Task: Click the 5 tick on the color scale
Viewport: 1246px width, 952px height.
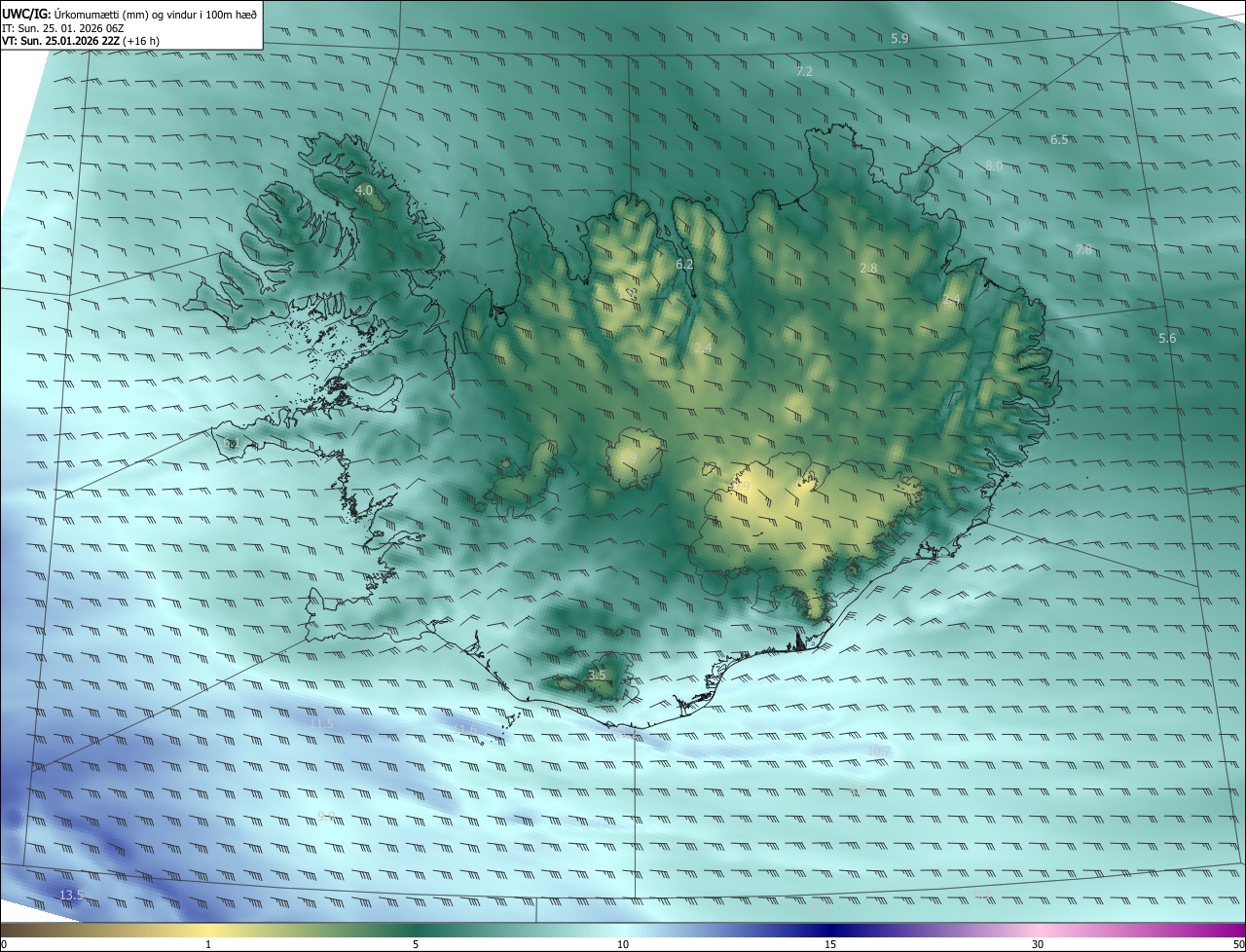Action: pos(416,944)
